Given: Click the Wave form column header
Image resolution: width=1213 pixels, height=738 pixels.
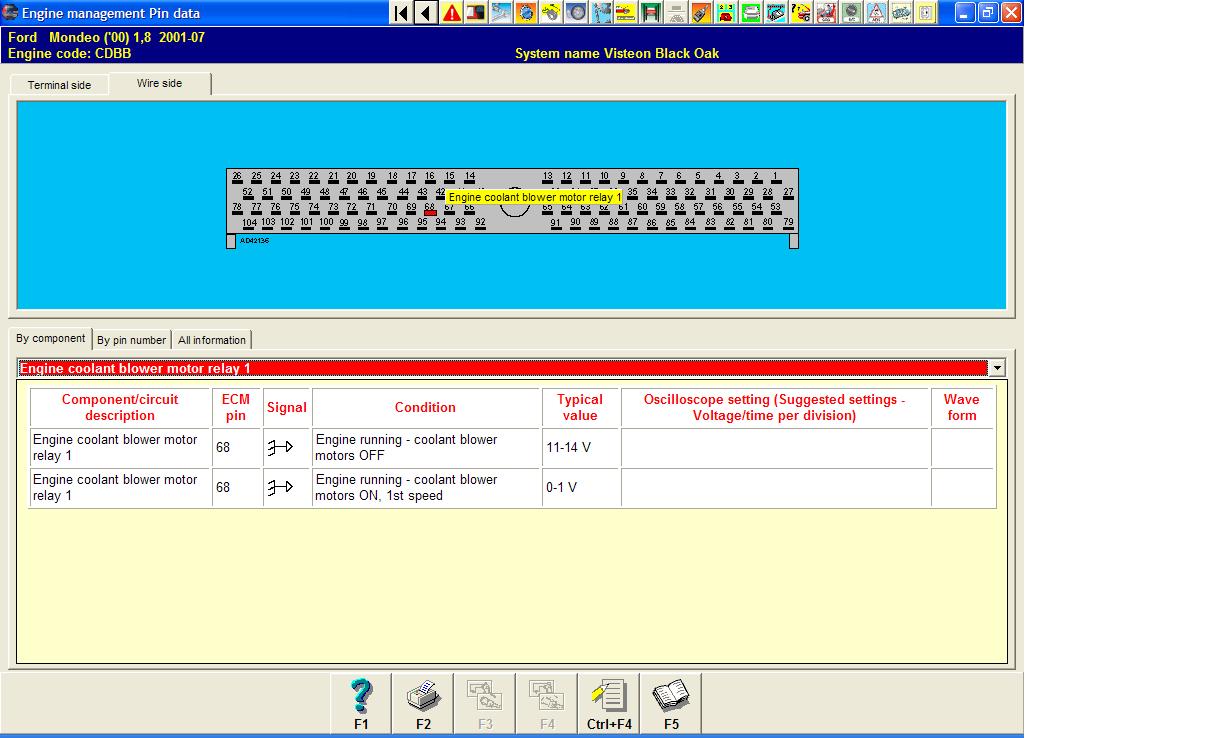Looking at the screenshot, I should 962,407.
